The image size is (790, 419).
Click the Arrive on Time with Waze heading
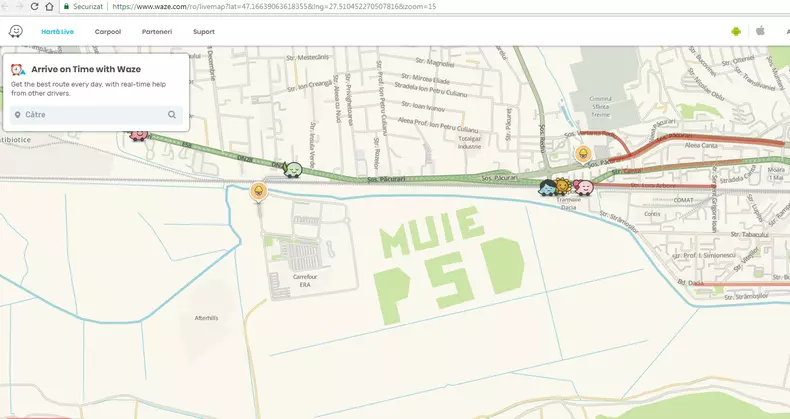[86, 69]
